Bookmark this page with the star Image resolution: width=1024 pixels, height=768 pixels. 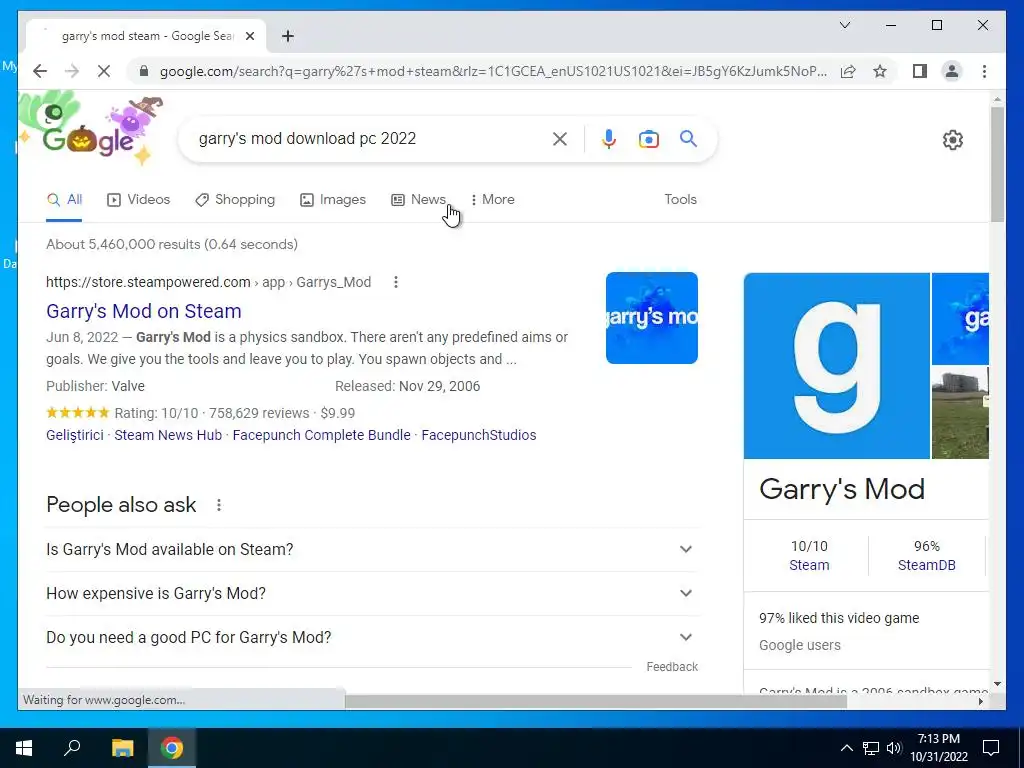pos(880,71)
